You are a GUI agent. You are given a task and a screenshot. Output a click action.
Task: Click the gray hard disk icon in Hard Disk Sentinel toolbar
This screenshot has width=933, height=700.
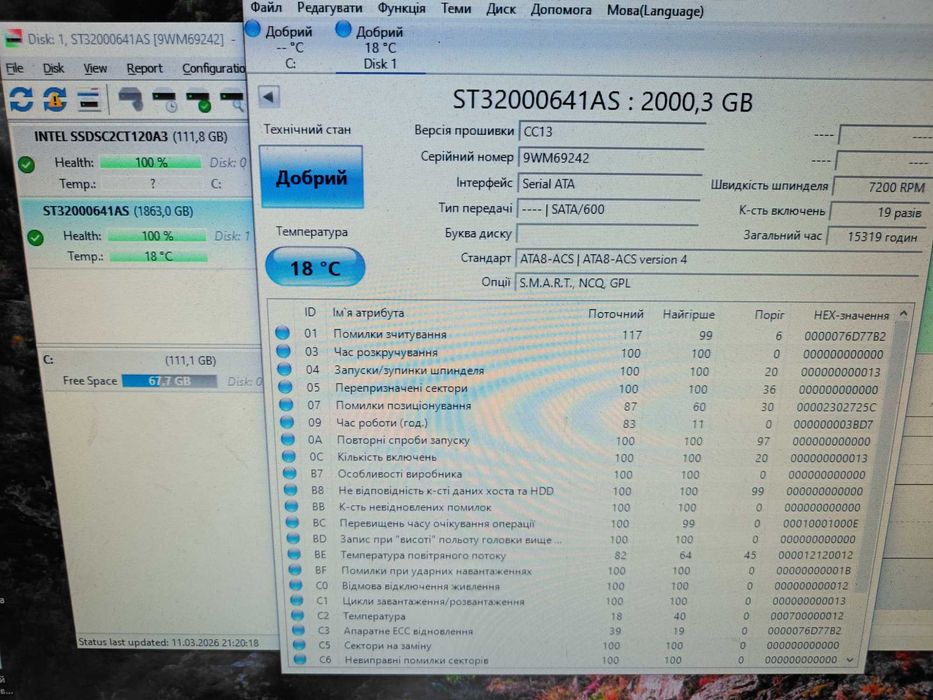tap(131, 99)
